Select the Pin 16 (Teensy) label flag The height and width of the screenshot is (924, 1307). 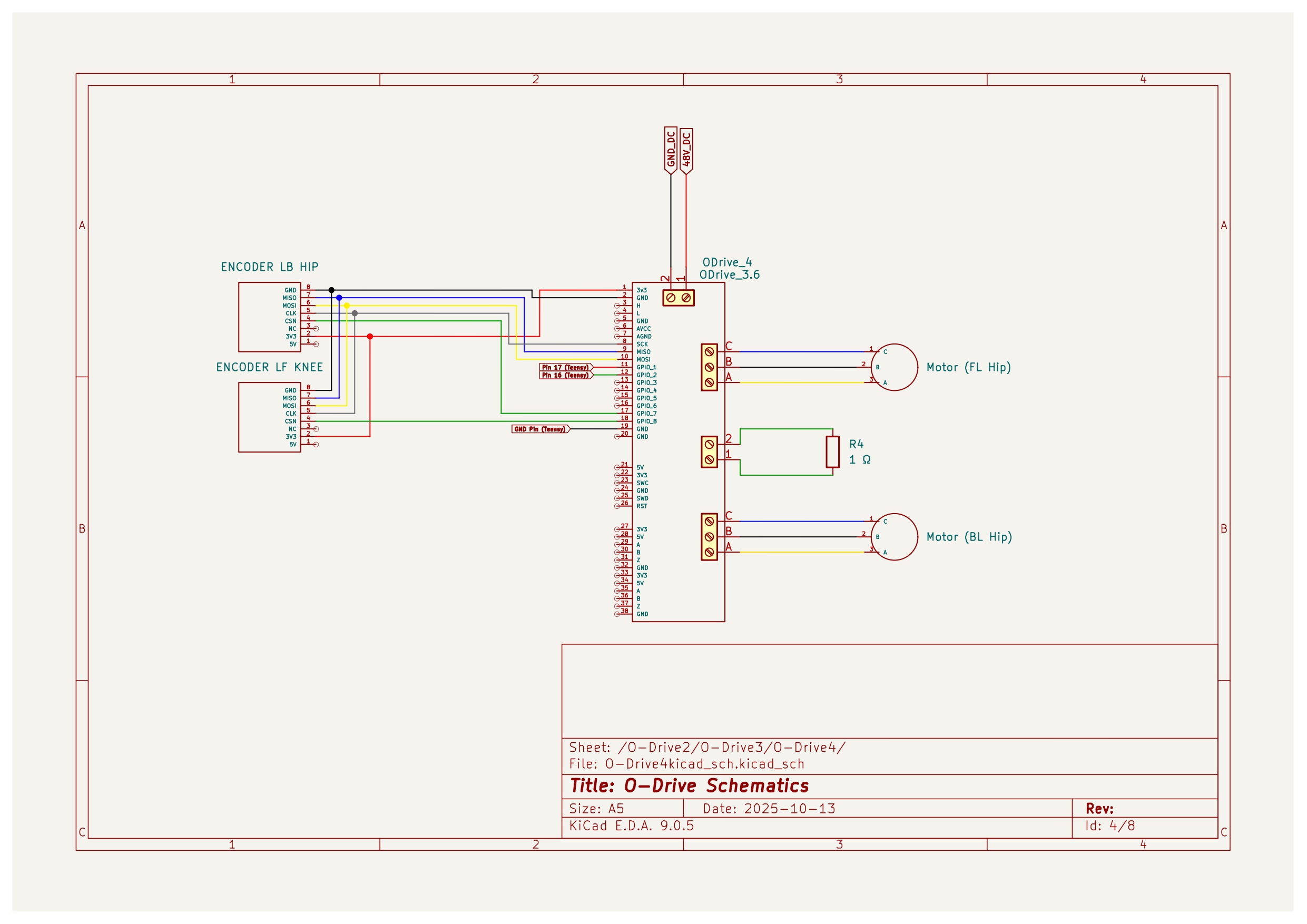[566, 375]
